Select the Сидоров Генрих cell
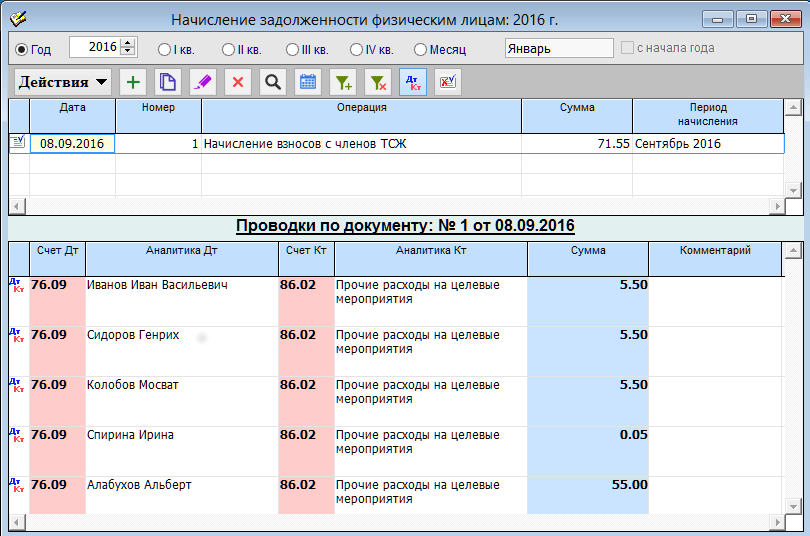Image resolution: width=810 pixels, height=536 pixels. pos(182,351)
